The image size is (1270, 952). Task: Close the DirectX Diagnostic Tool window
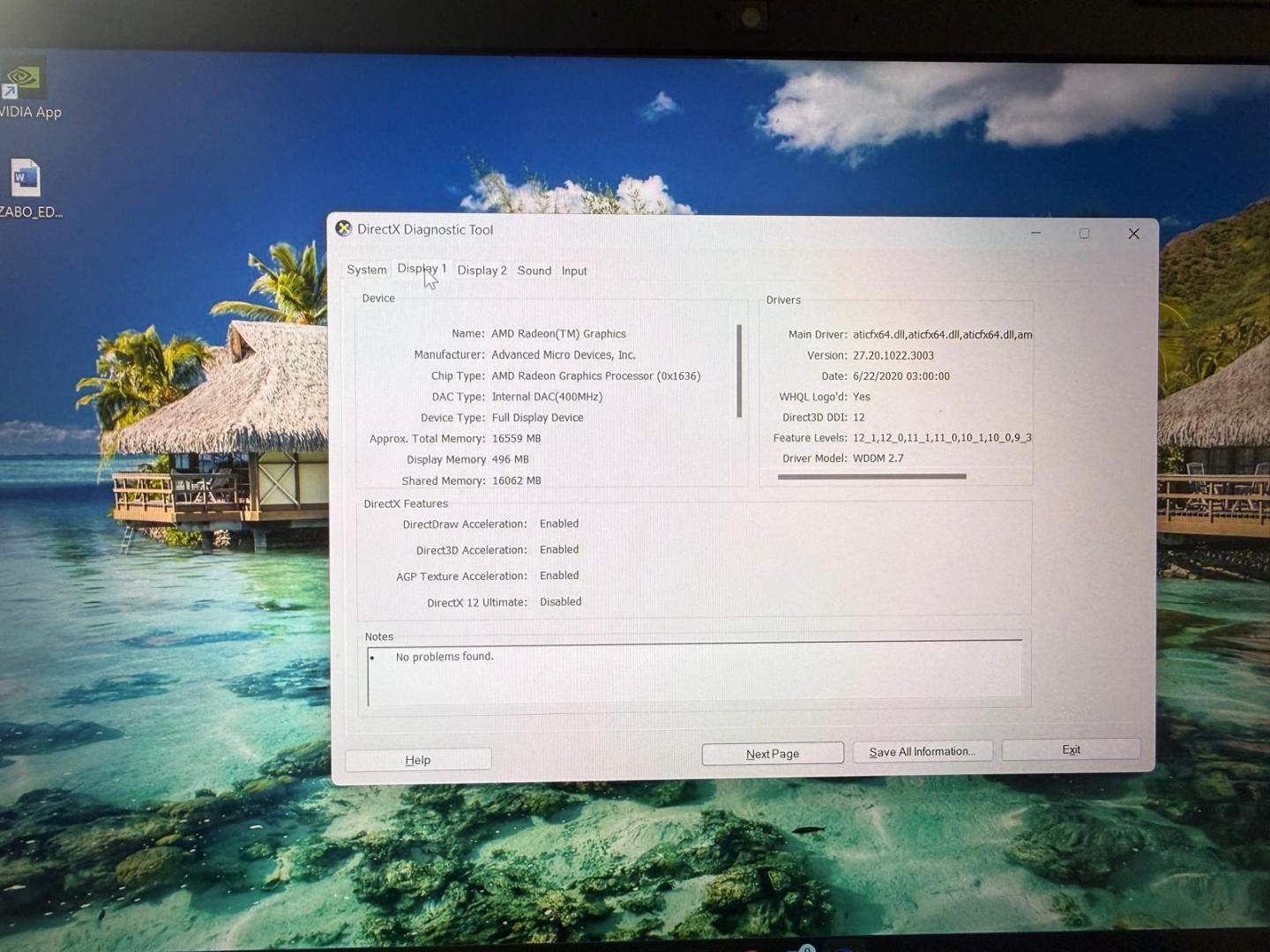click(1133, 234)
